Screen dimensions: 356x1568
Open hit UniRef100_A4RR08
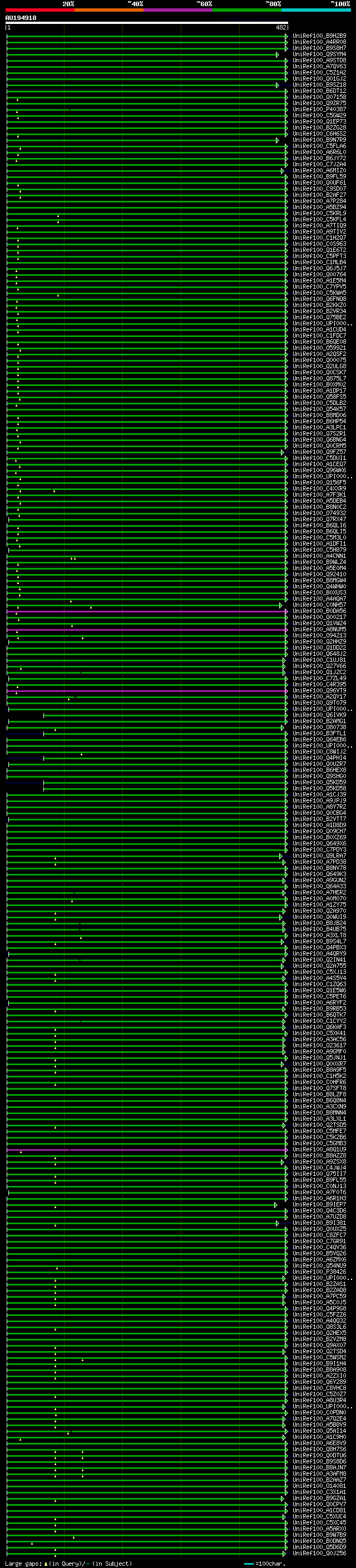coord(319,42)
